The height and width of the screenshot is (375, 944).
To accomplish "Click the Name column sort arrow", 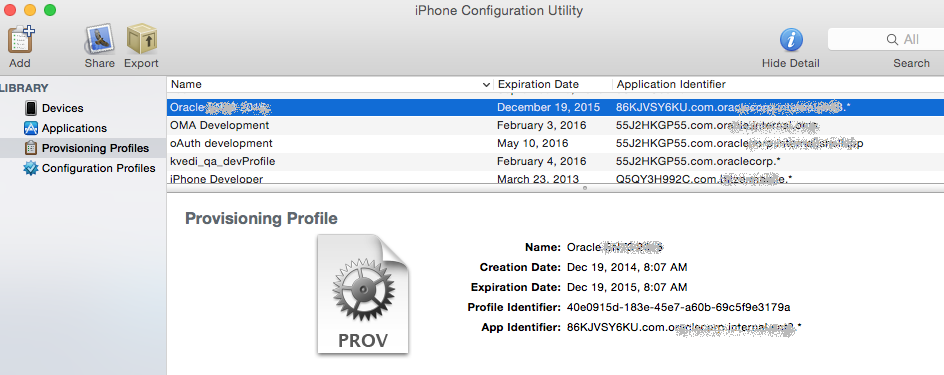I will click(x=486, y=85).
